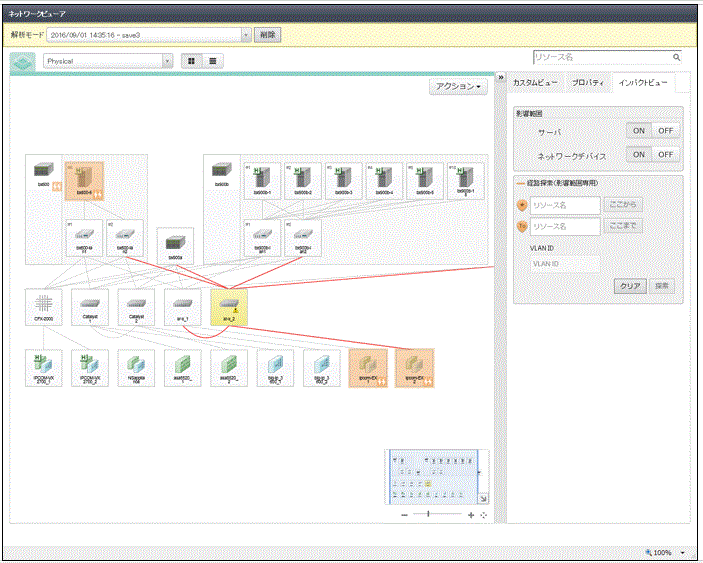The height and width of the screenshot is (563, 703).
Task: Turn サーバ impact range OFF
Action: [665, 130]
